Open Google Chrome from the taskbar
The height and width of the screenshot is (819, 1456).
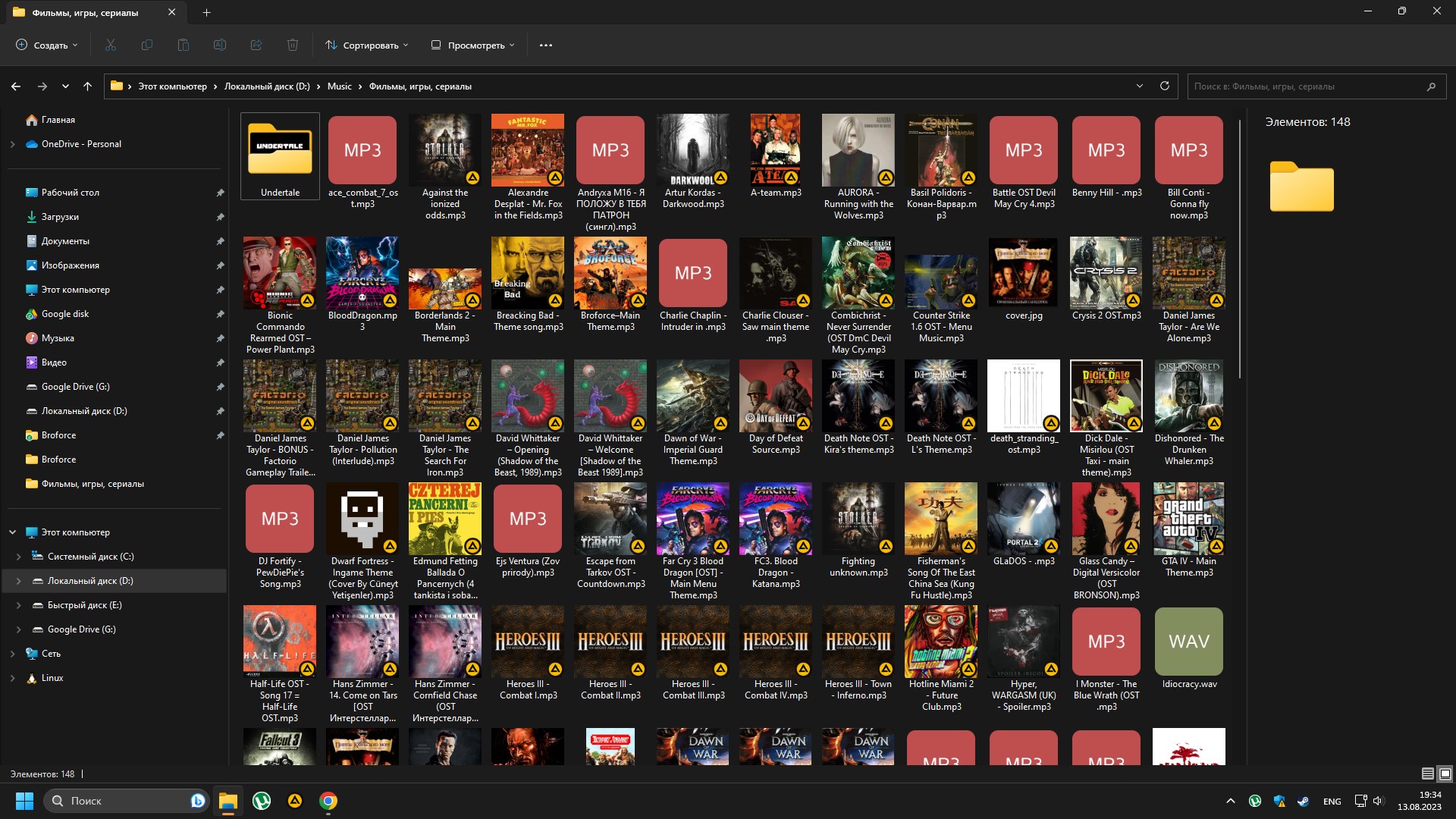point(328,801)
